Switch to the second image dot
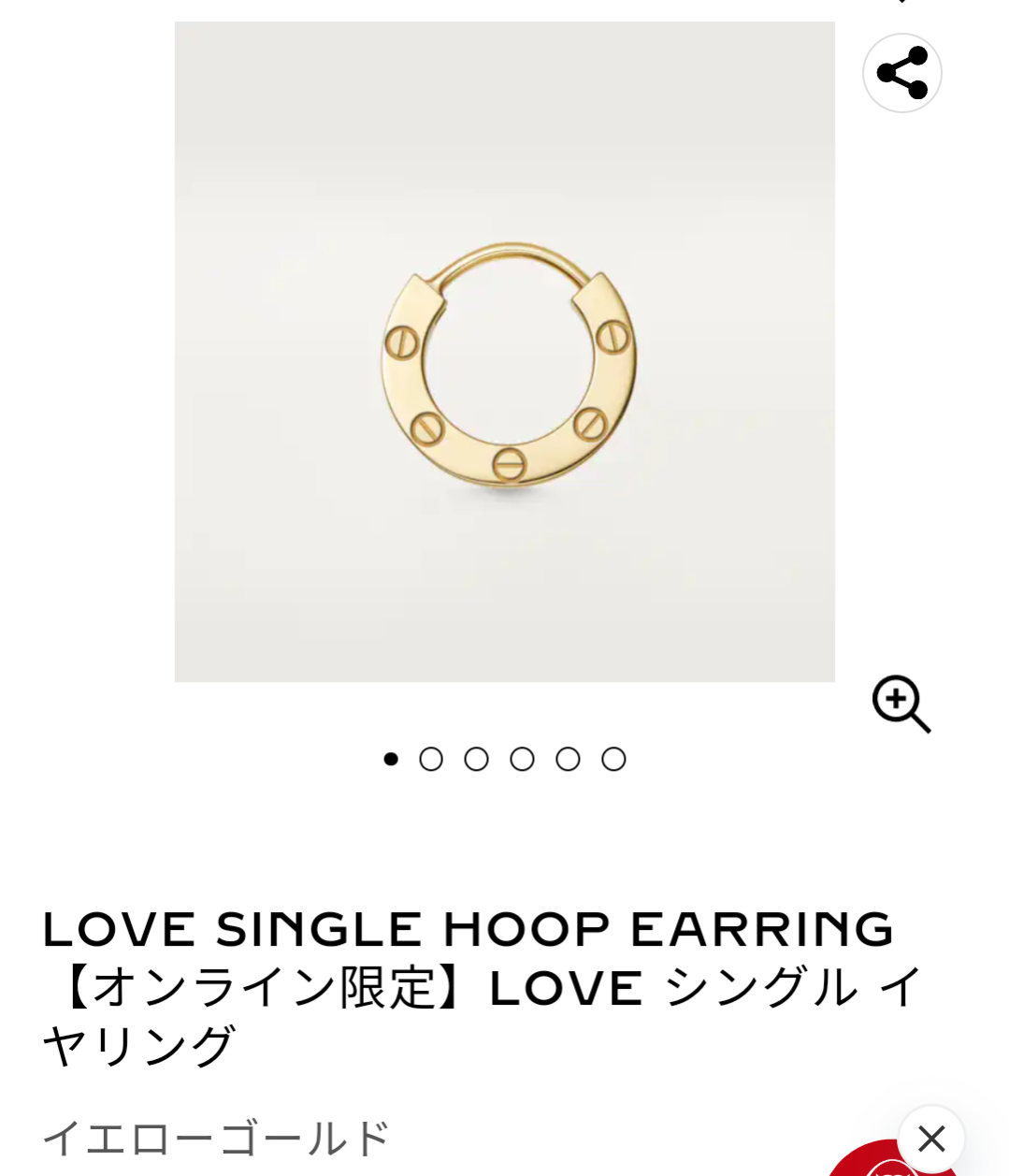The height and width of the screenshot is (1176, 1009). [431, 759]
